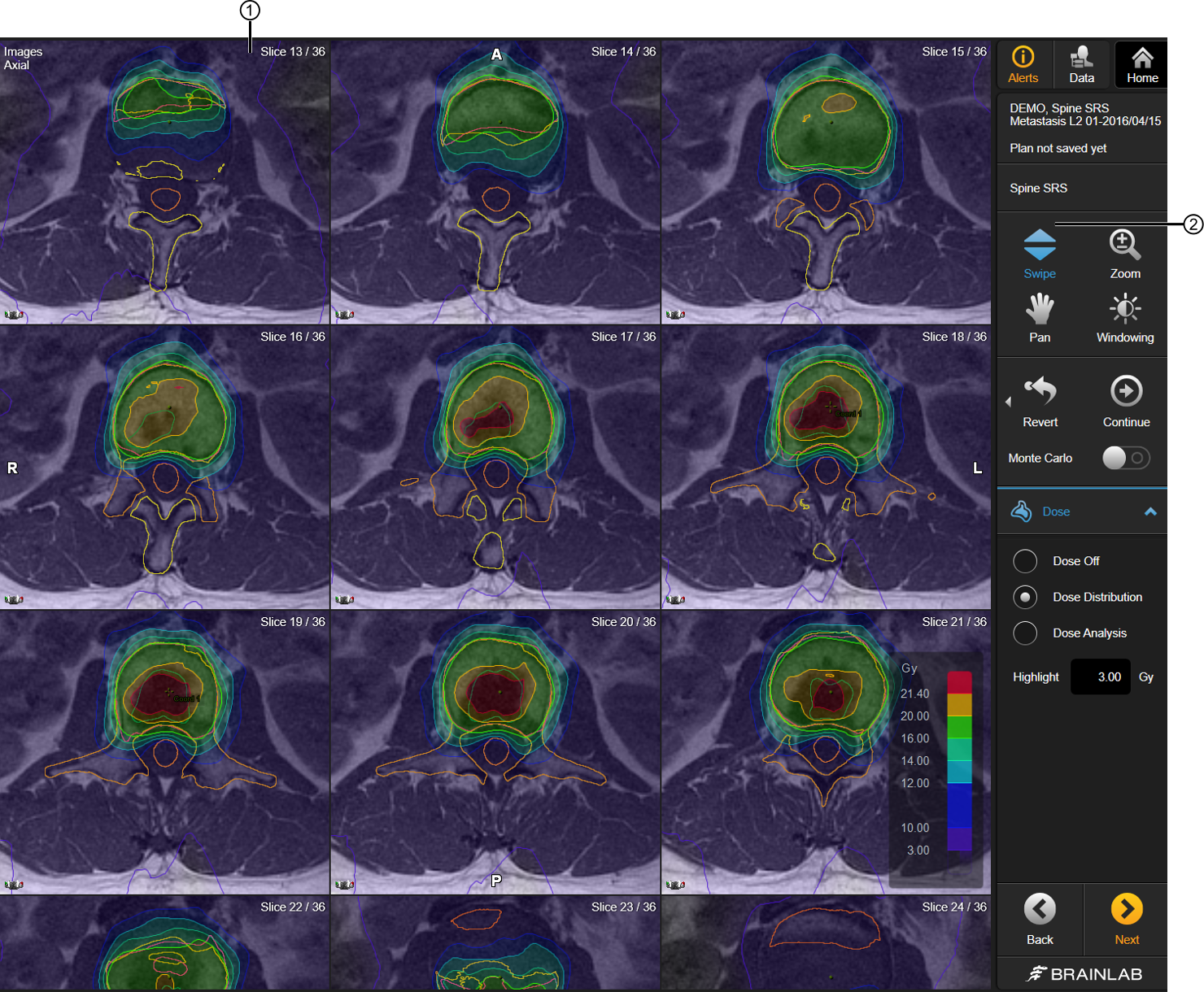Click the orientation icon in Slice 18 view

point(676,599)
